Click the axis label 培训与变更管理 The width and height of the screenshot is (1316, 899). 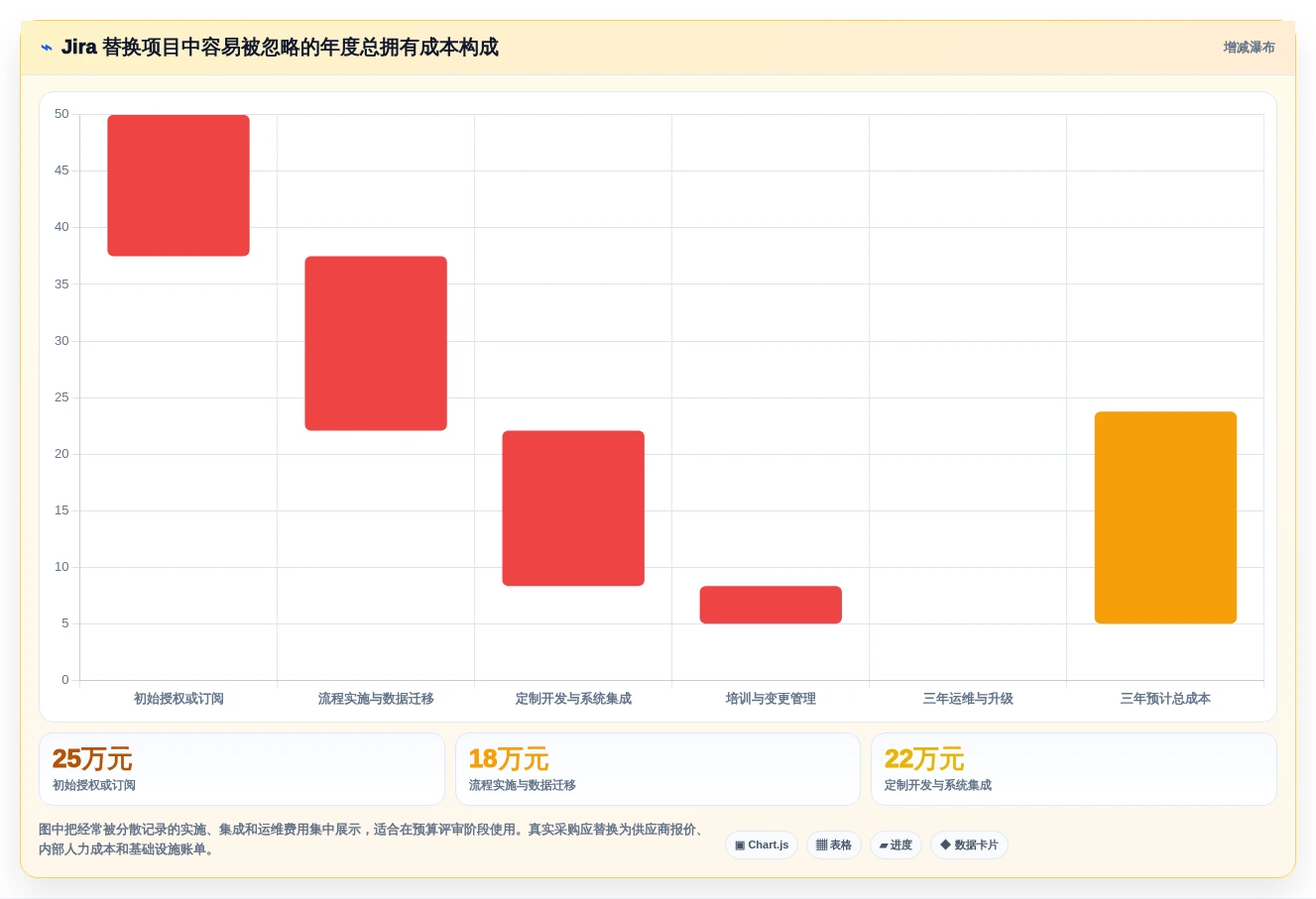point(771,699)
